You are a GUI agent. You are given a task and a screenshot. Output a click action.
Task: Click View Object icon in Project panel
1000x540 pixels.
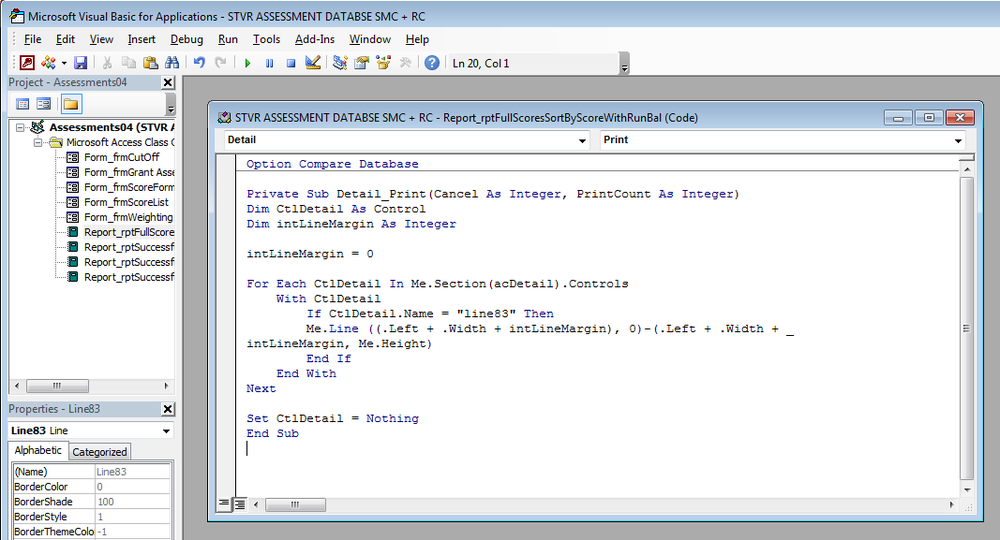pos(43,104)
